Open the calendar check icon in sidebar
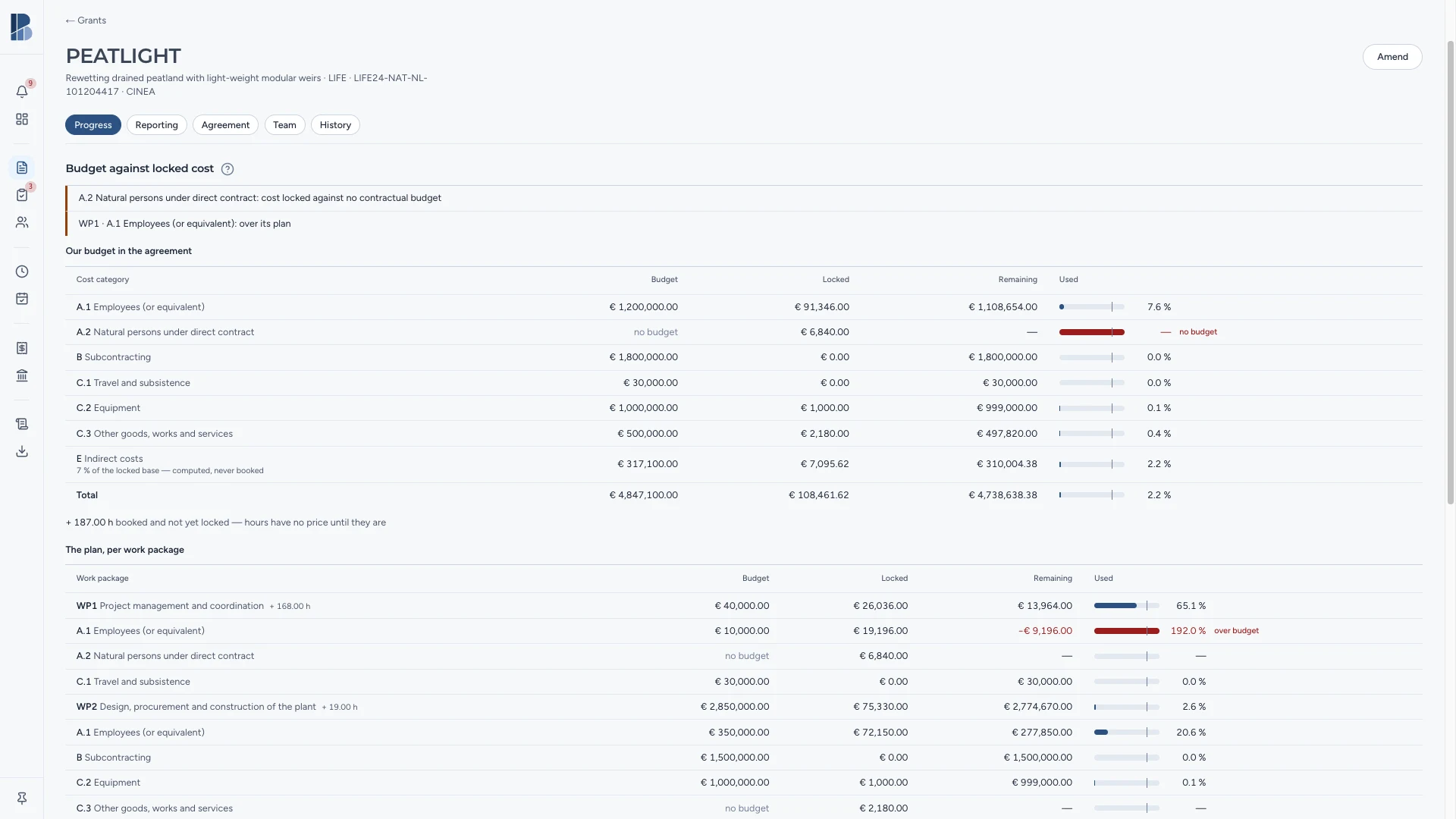The height and width of the screenshot is (819, 1456). (22, 299)
